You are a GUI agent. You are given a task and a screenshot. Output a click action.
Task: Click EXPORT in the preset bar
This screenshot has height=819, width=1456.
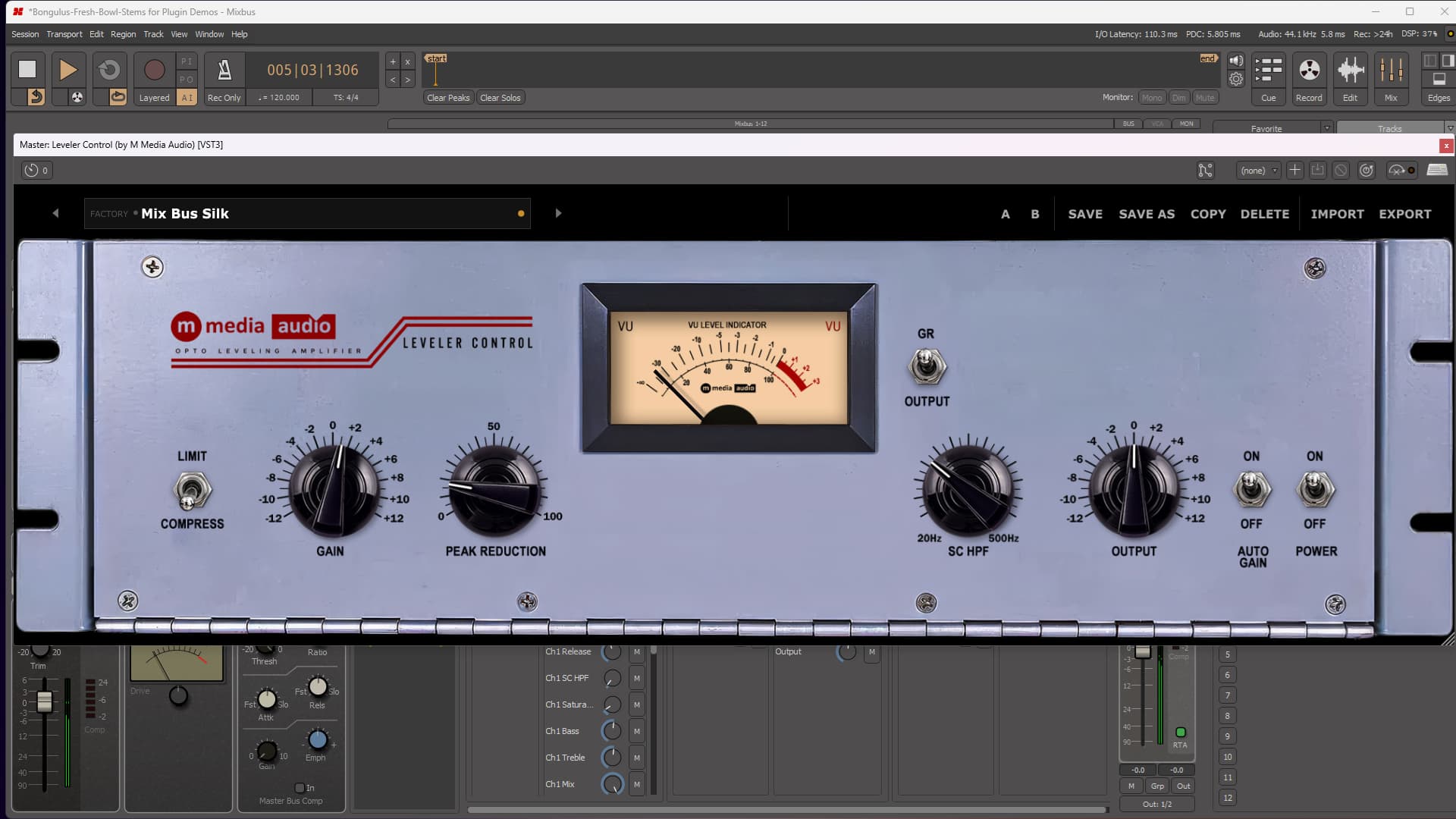pos(1405,214)
